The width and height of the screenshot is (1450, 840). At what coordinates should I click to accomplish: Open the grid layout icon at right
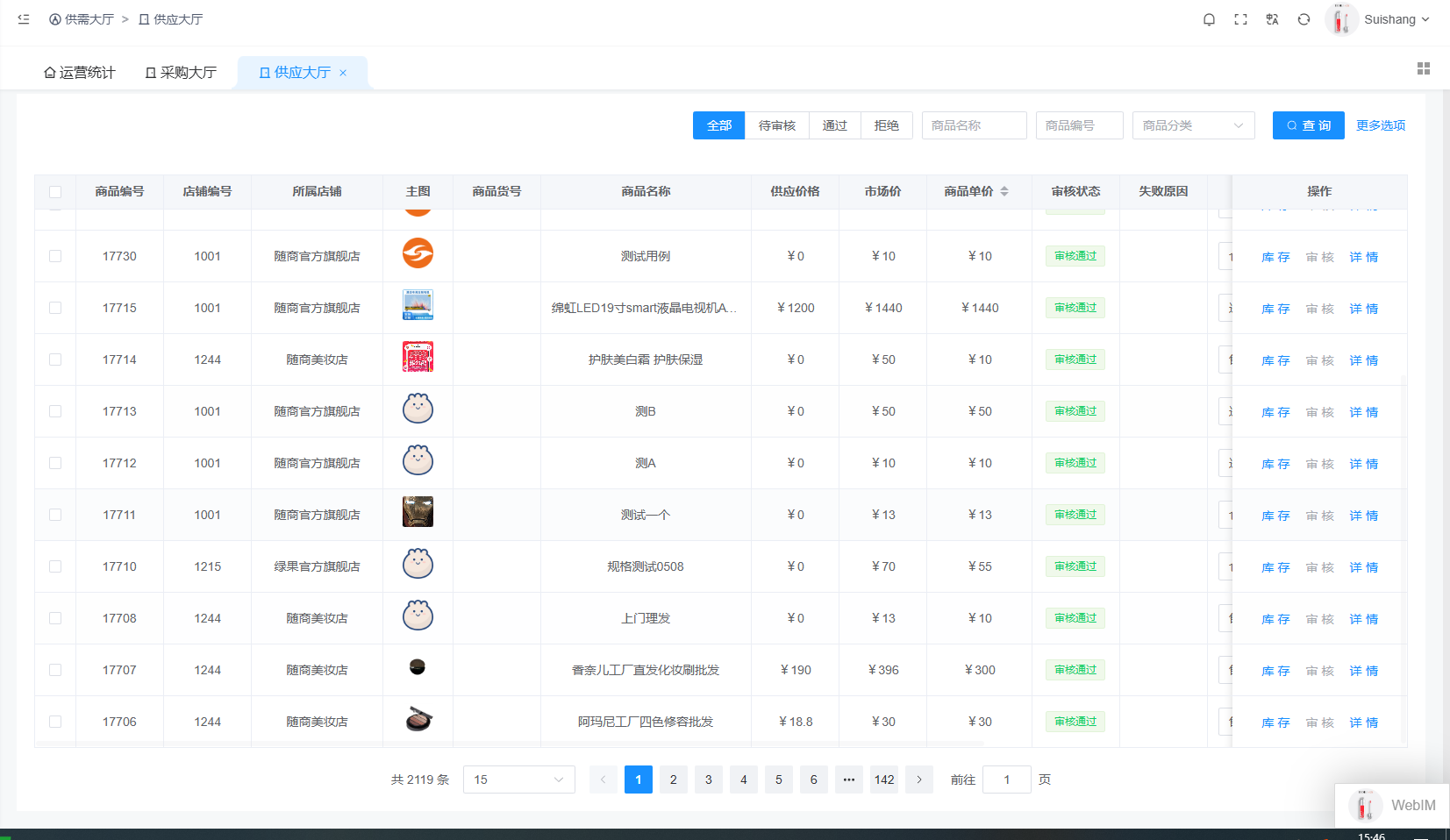(1424, 68)
